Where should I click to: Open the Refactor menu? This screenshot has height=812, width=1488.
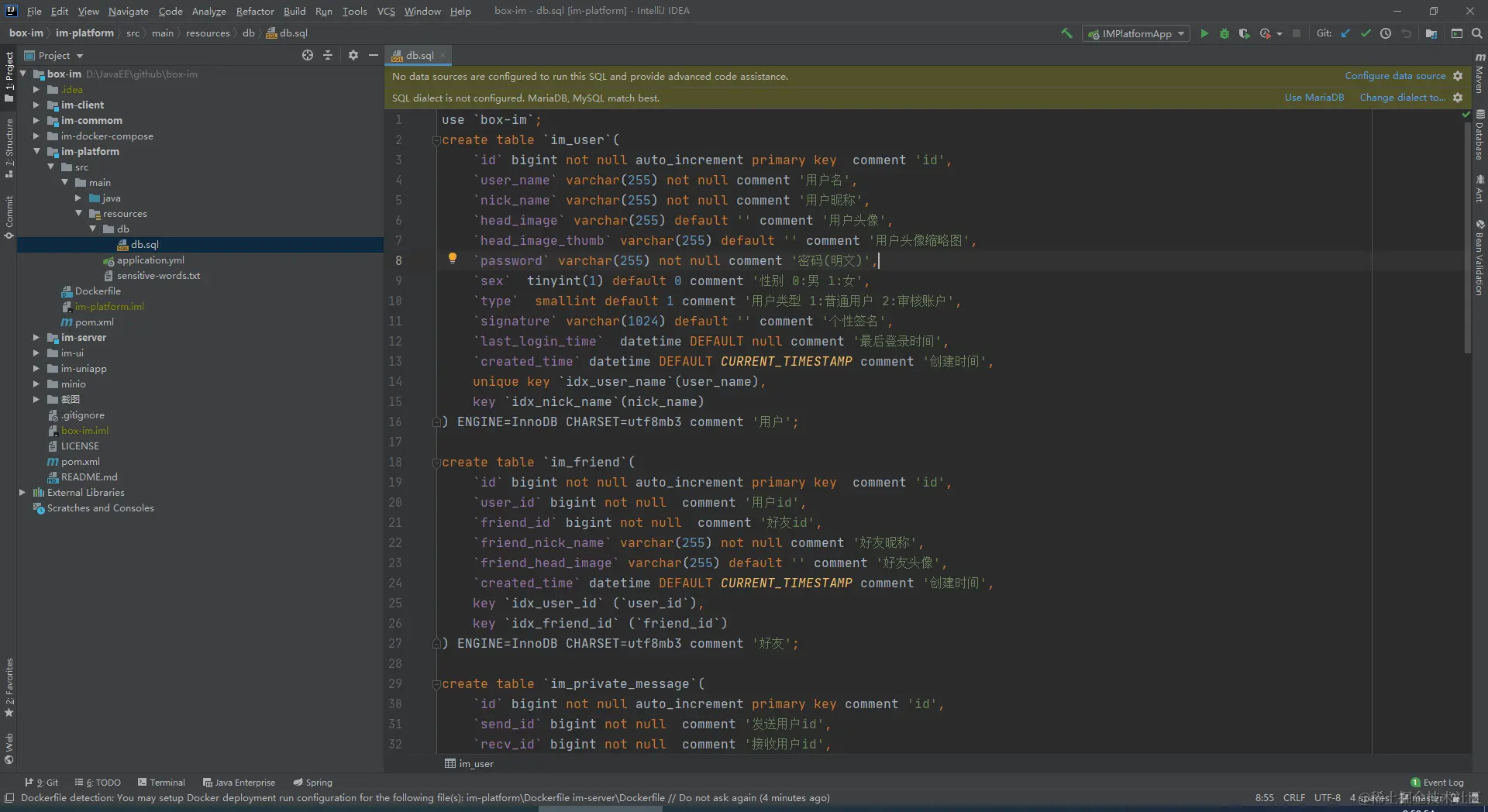(255, 11)
